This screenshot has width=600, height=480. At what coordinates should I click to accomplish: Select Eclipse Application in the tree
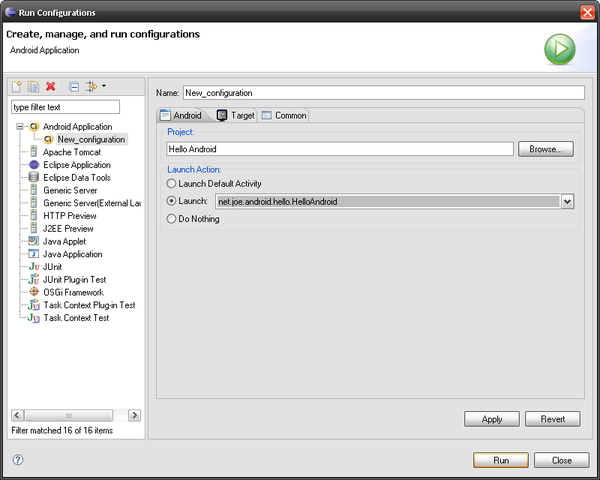(x=76, y=165)
